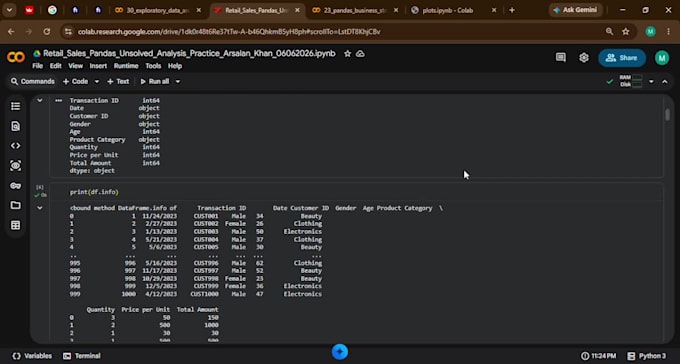This screenshot has width=680, height=364.
Task: Click the cell run status checkmark
Action: click(x=37, y=196)
